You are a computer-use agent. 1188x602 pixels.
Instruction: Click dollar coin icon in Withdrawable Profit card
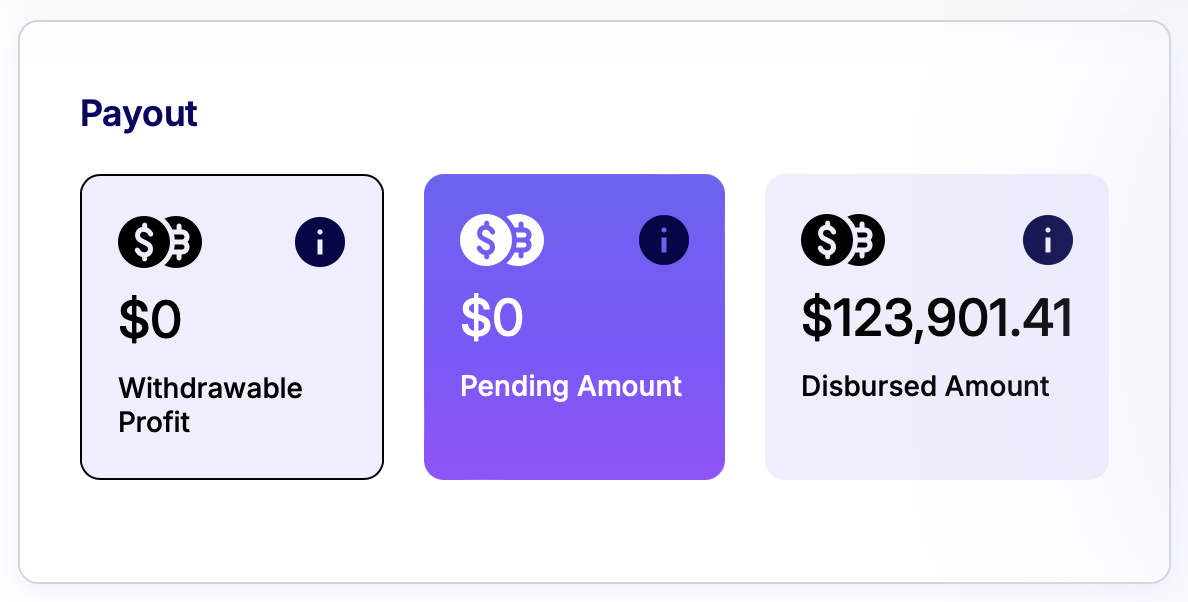pyautogui.click(x=143, y=242)
